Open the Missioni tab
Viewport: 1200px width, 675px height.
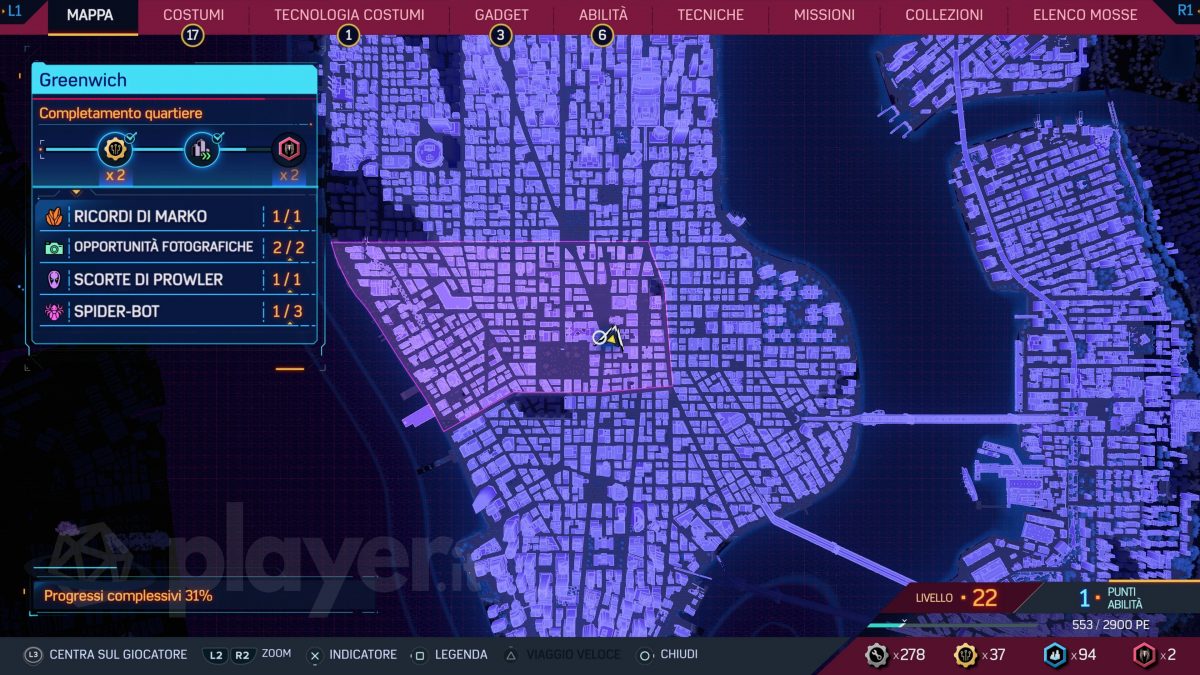(824, 15)
